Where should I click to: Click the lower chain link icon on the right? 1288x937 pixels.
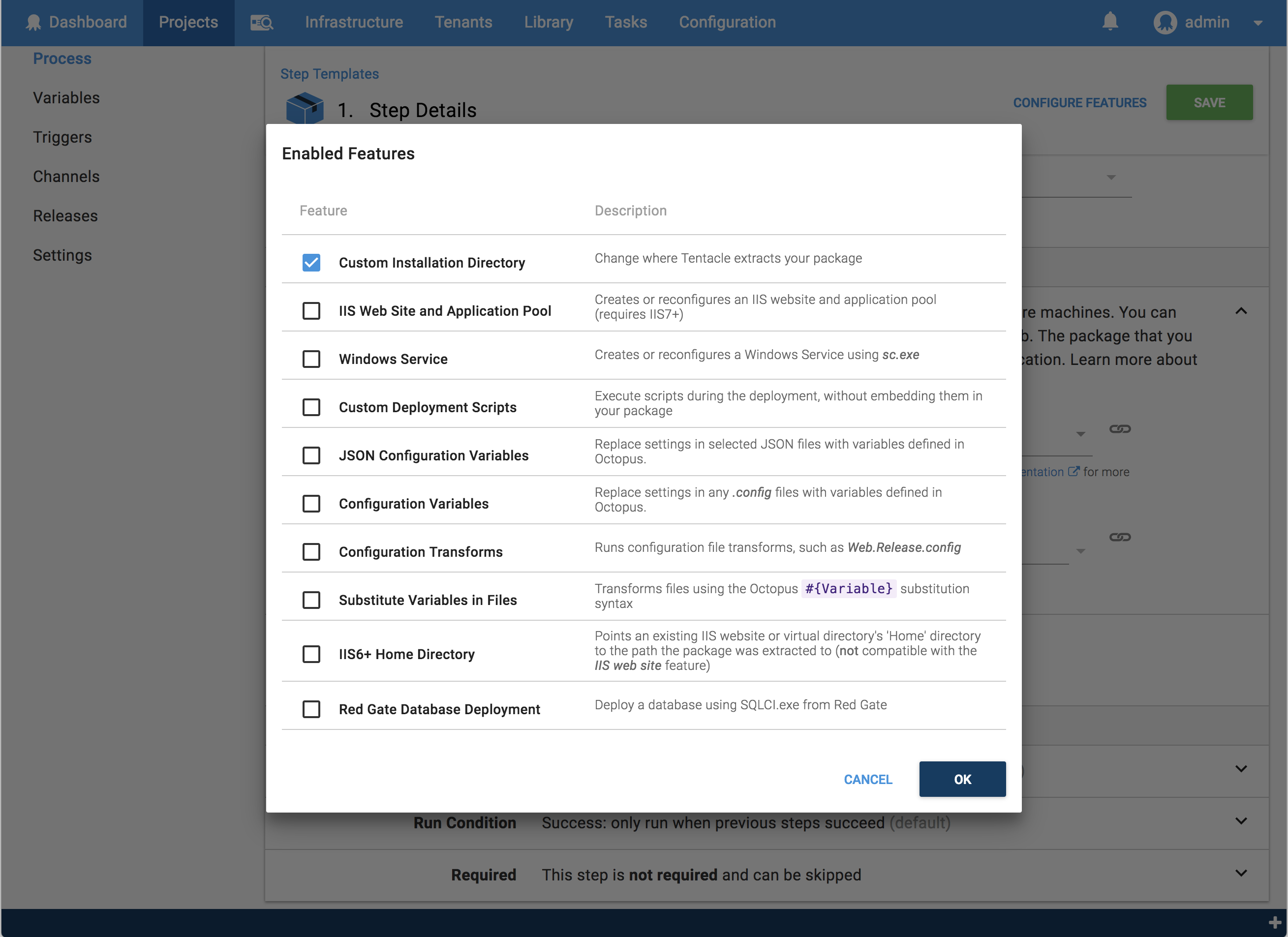[1119, 537]
